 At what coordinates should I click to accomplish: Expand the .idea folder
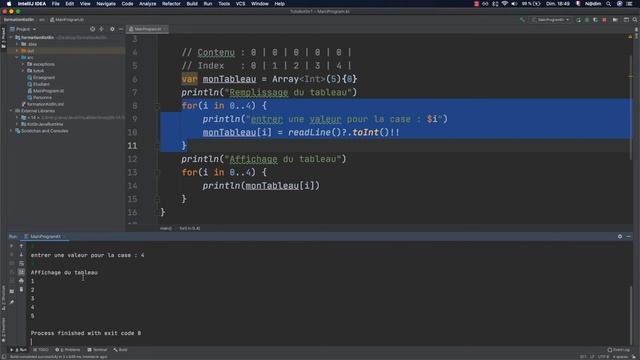pyautogui.click(x=17, y=44)
